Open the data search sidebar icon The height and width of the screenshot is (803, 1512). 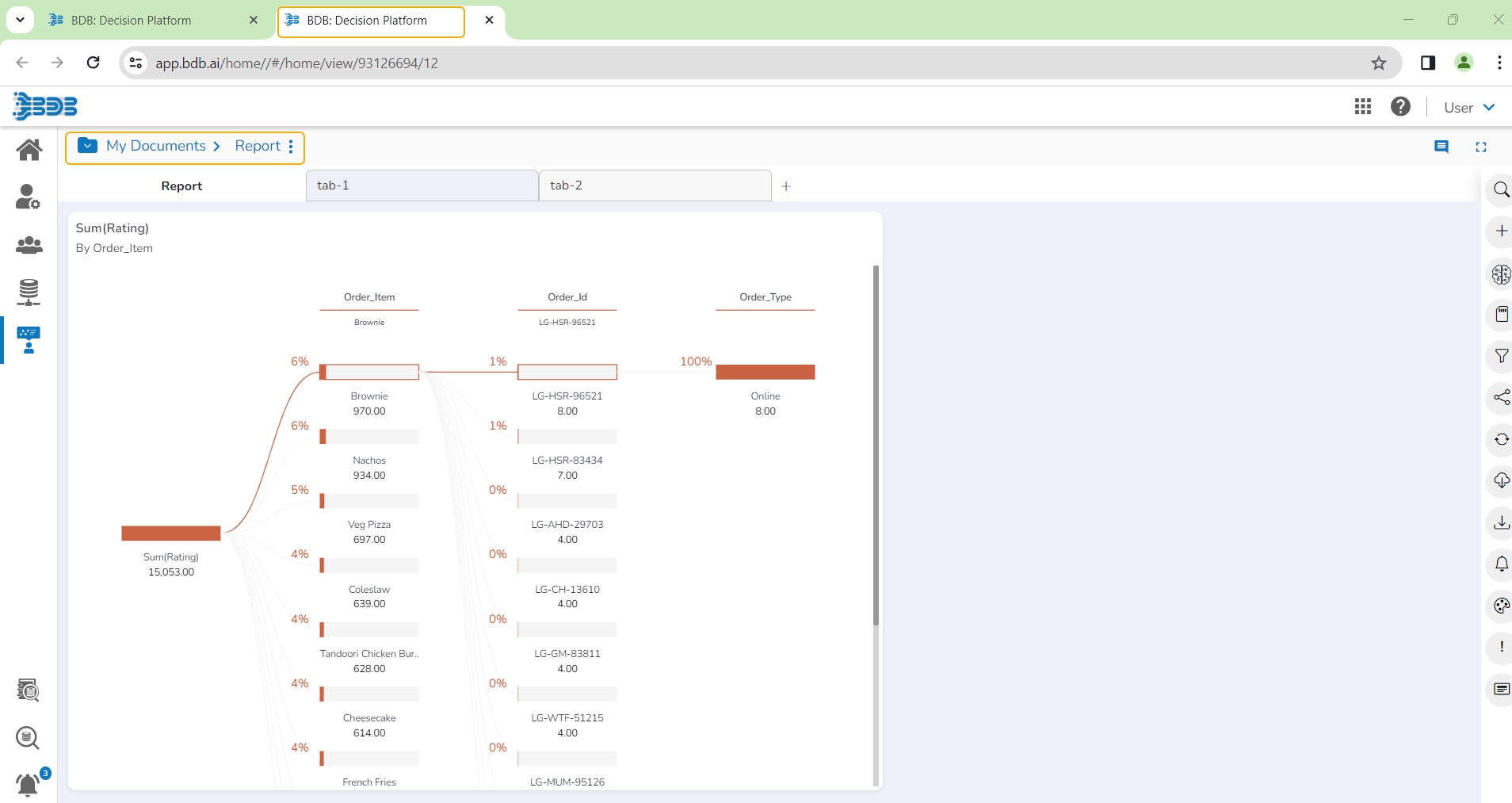coord(29,690)
